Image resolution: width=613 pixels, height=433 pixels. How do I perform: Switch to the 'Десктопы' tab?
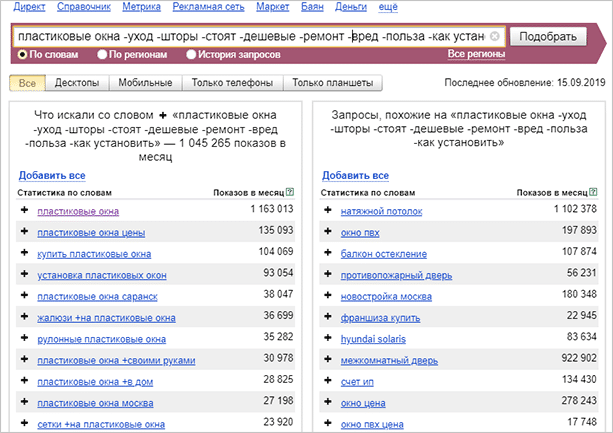pos(77,82)
